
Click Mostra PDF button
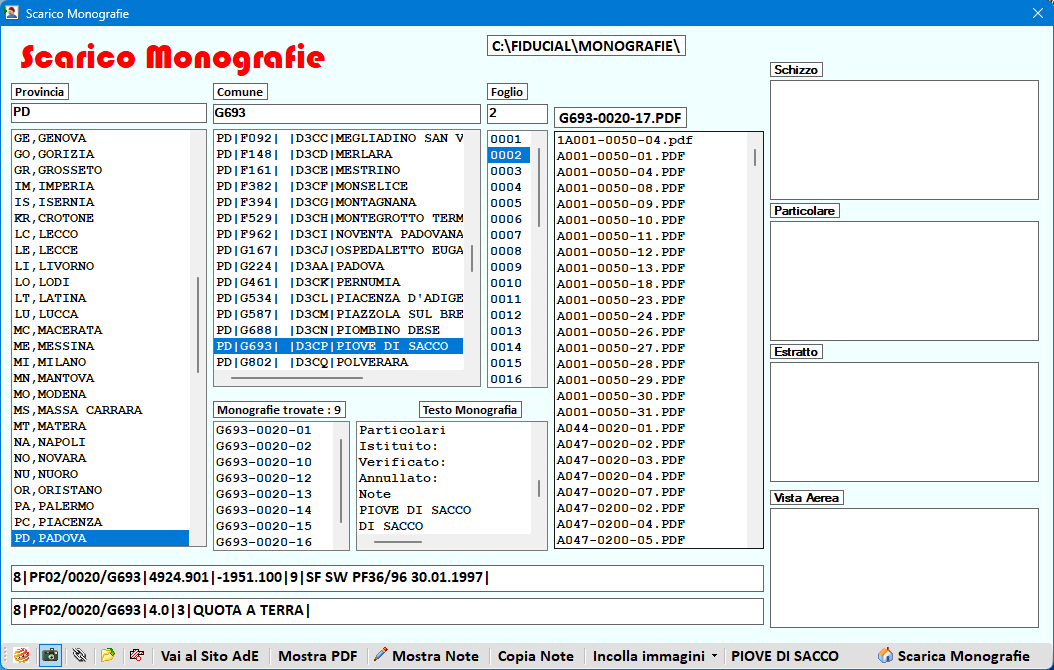coord(317,656)
